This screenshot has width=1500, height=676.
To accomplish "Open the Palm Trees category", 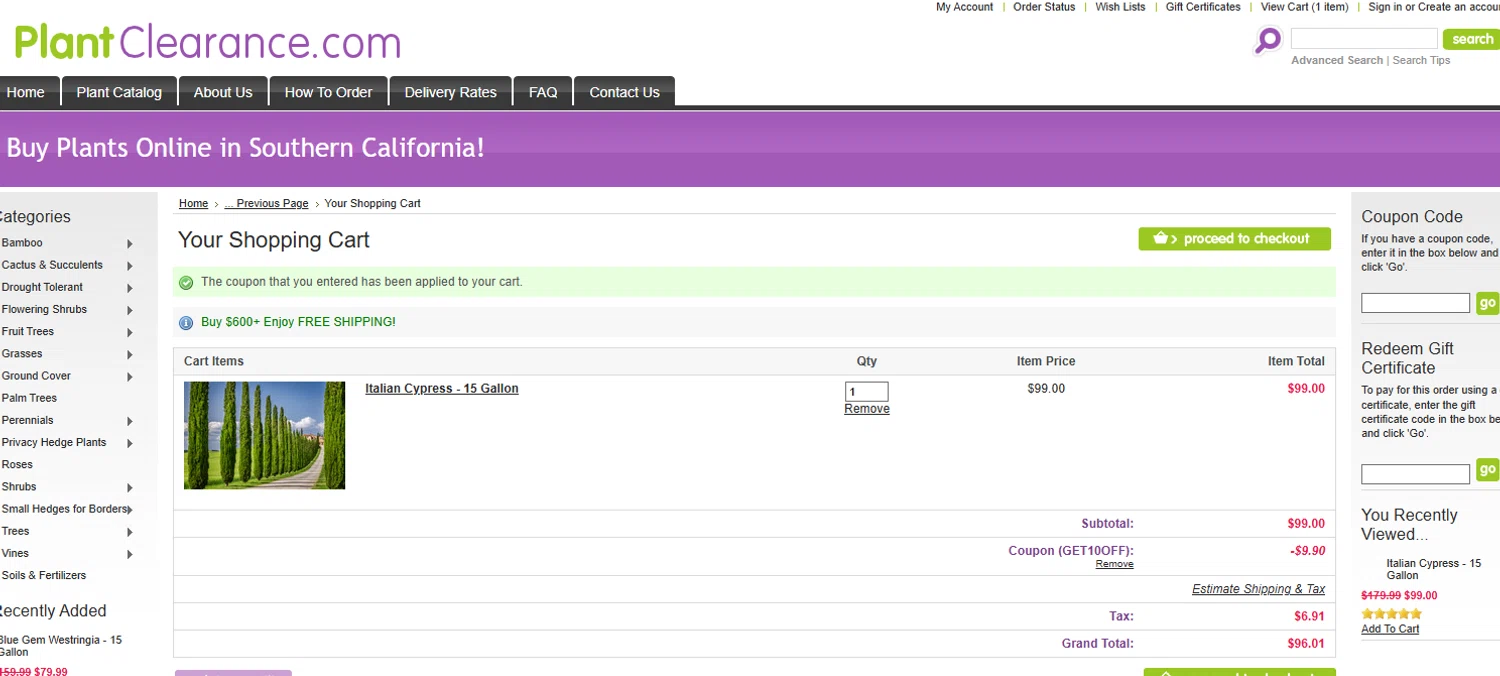I will [29, 398].
